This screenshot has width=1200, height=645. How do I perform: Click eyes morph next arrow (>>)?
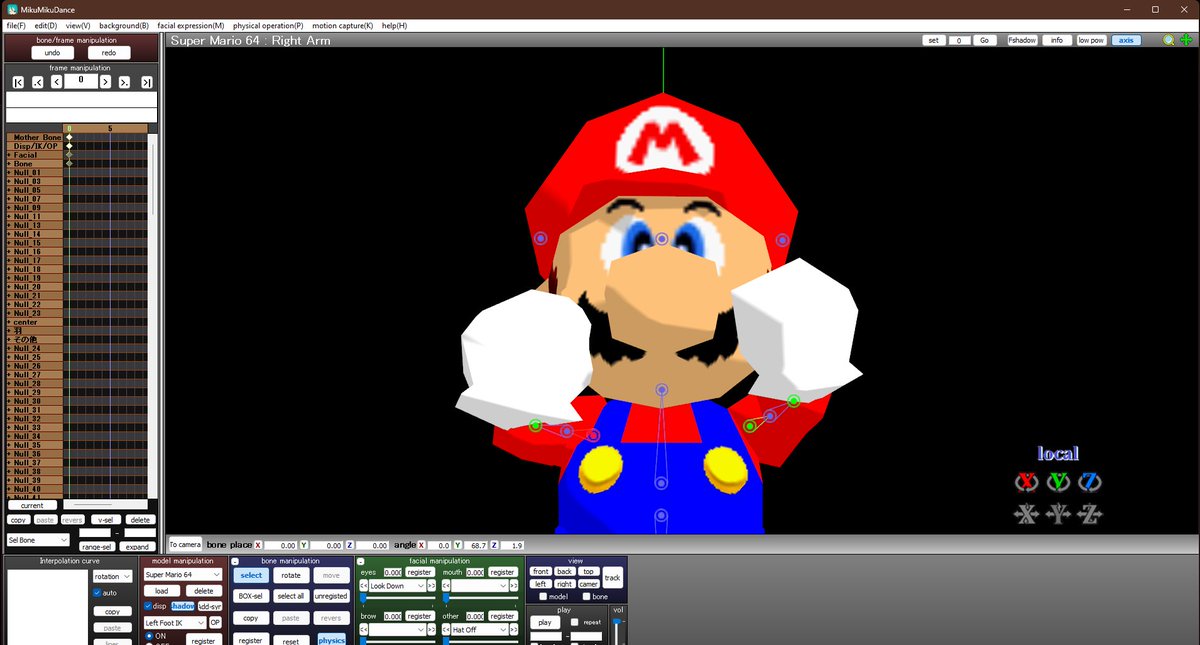coord(431,586)
